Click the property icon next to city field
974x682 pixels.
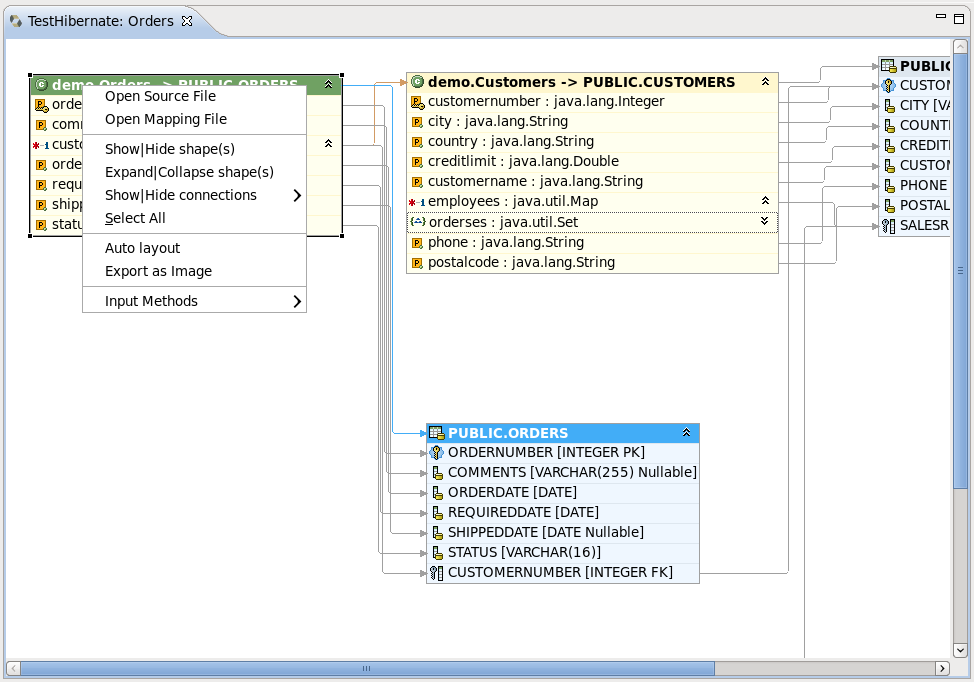click(x=417, y=121)
